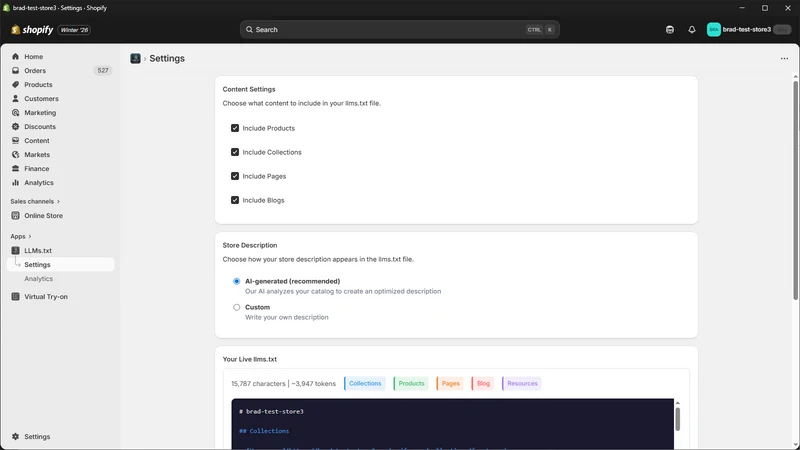Select Custom store description option
800x450 pixels.
click(x=237, y=307)
